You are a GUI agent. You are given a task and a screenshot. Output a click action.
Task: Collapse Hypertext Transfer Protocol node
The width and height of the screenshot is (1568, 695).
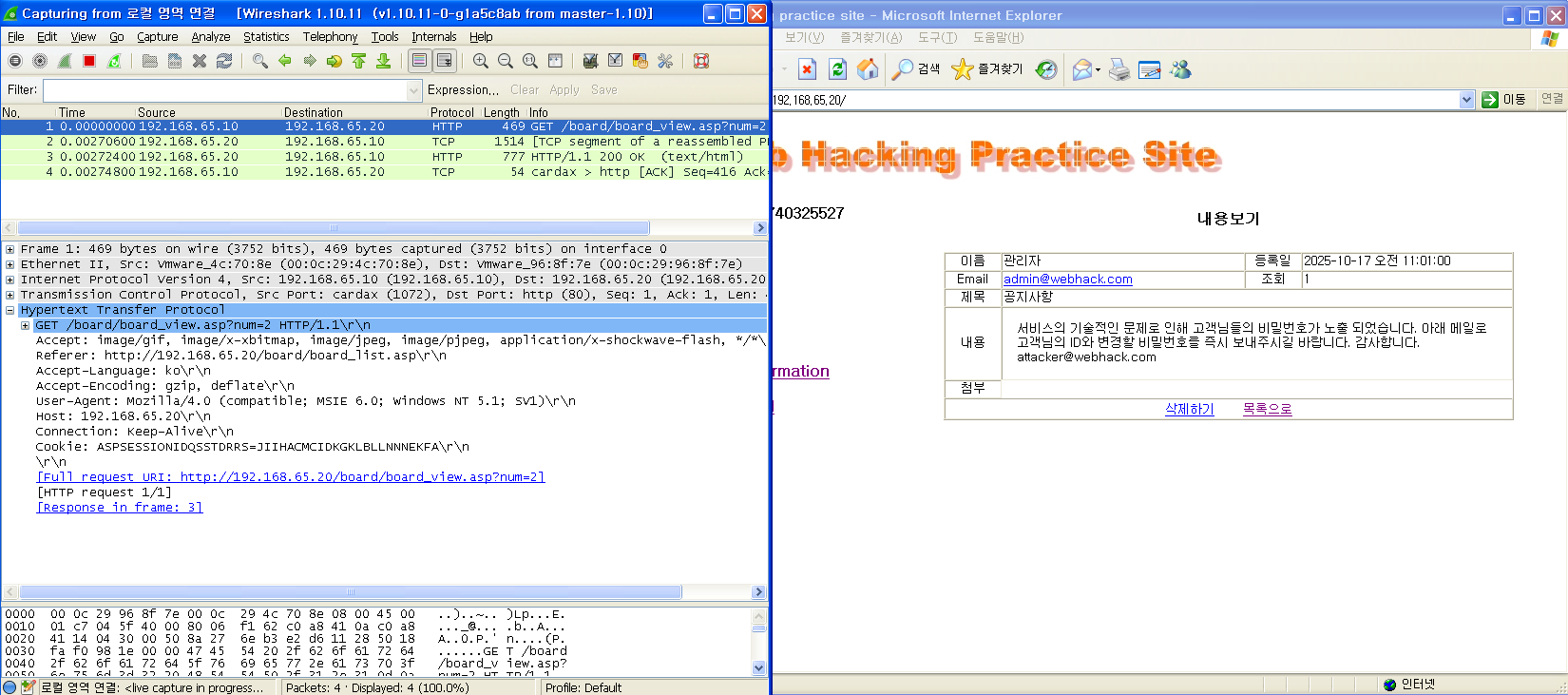10,310
